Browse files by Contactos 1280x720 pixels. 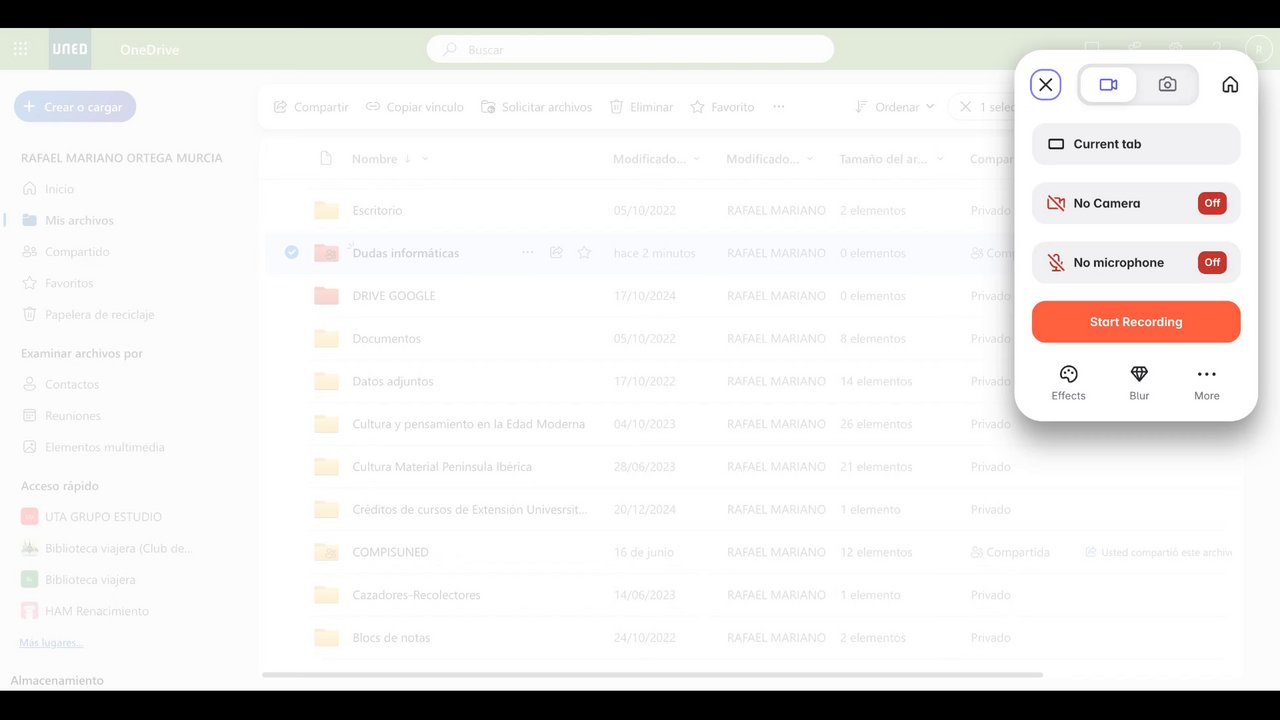coord(72,384)
